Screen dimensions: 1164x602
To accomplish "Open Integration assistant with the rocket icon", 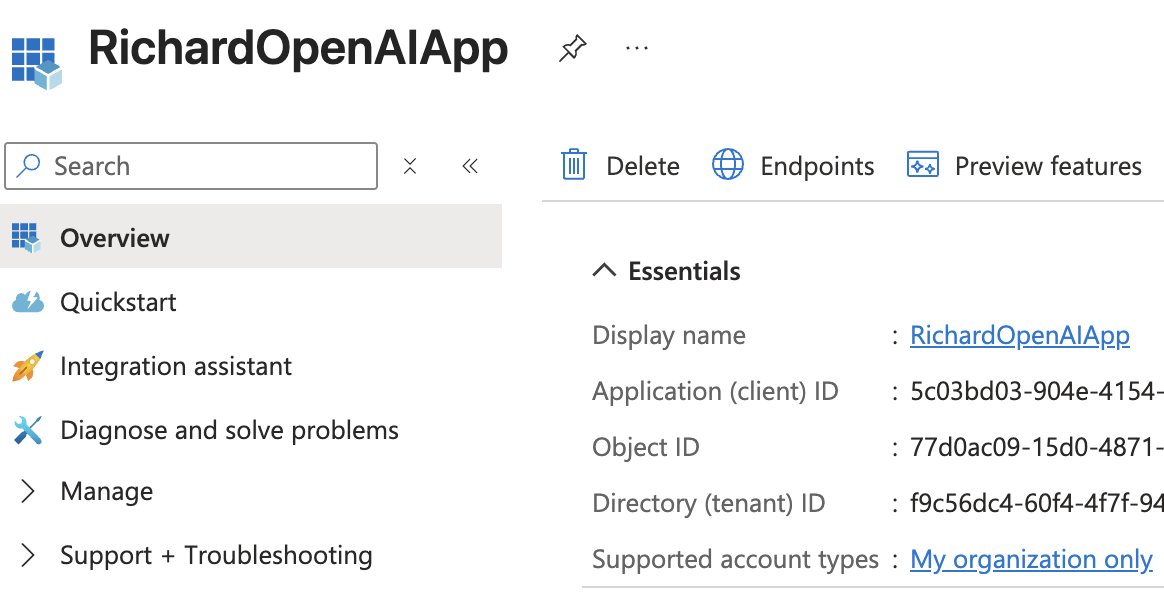I will coord(175,367).
